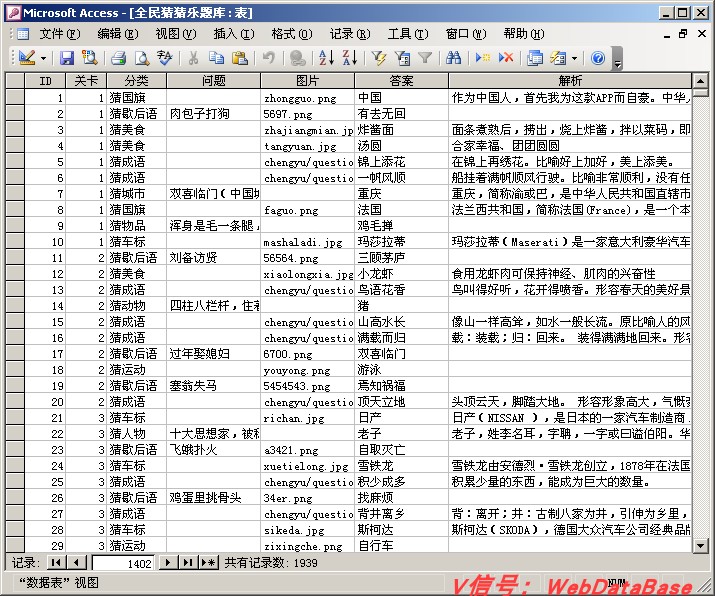Open the 帮助(H) menu
The image size is (715, 596).
[524, 34]
